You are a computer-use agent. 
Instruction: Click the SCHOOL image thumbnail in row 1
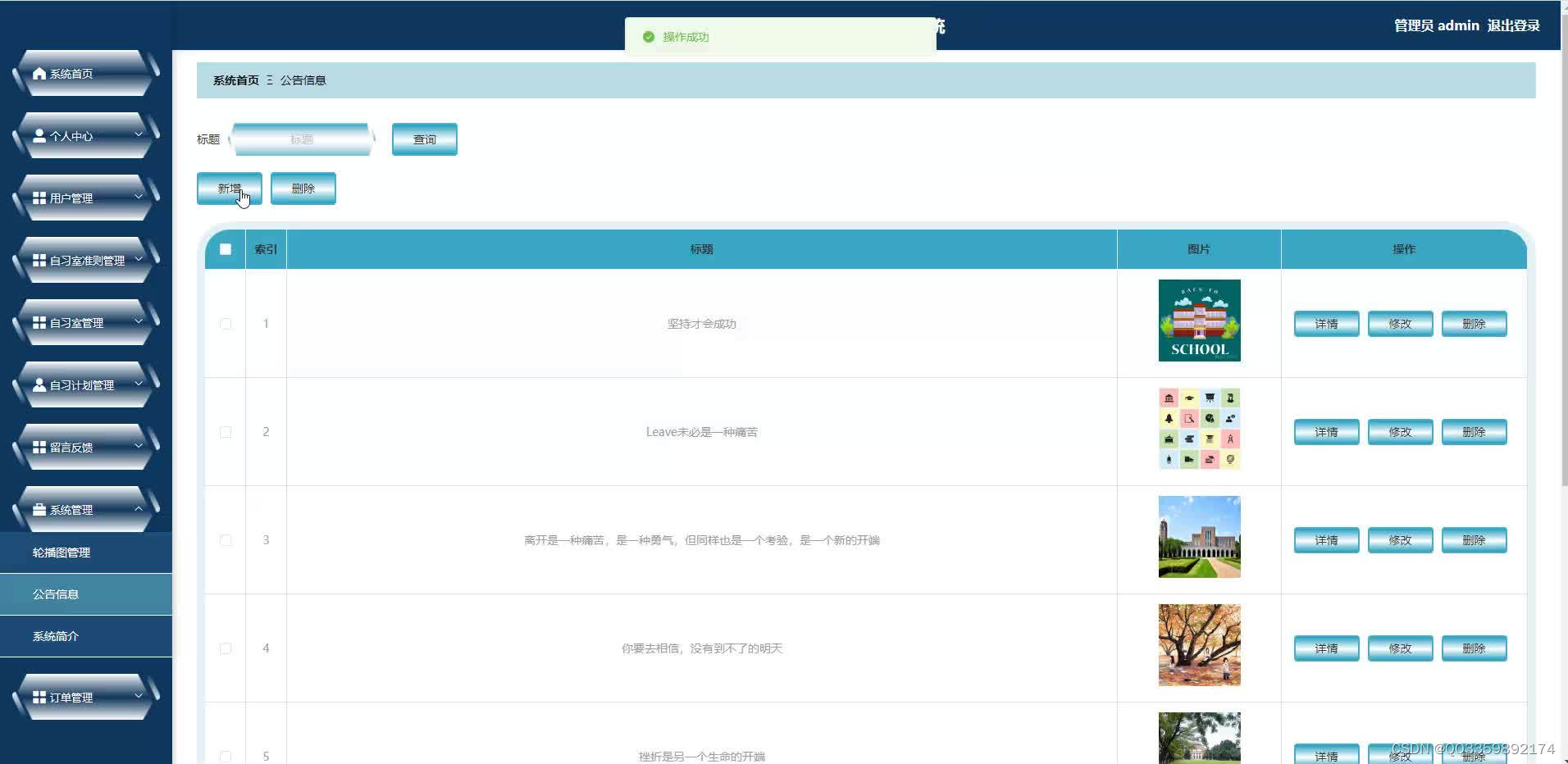coord(1199,321)
